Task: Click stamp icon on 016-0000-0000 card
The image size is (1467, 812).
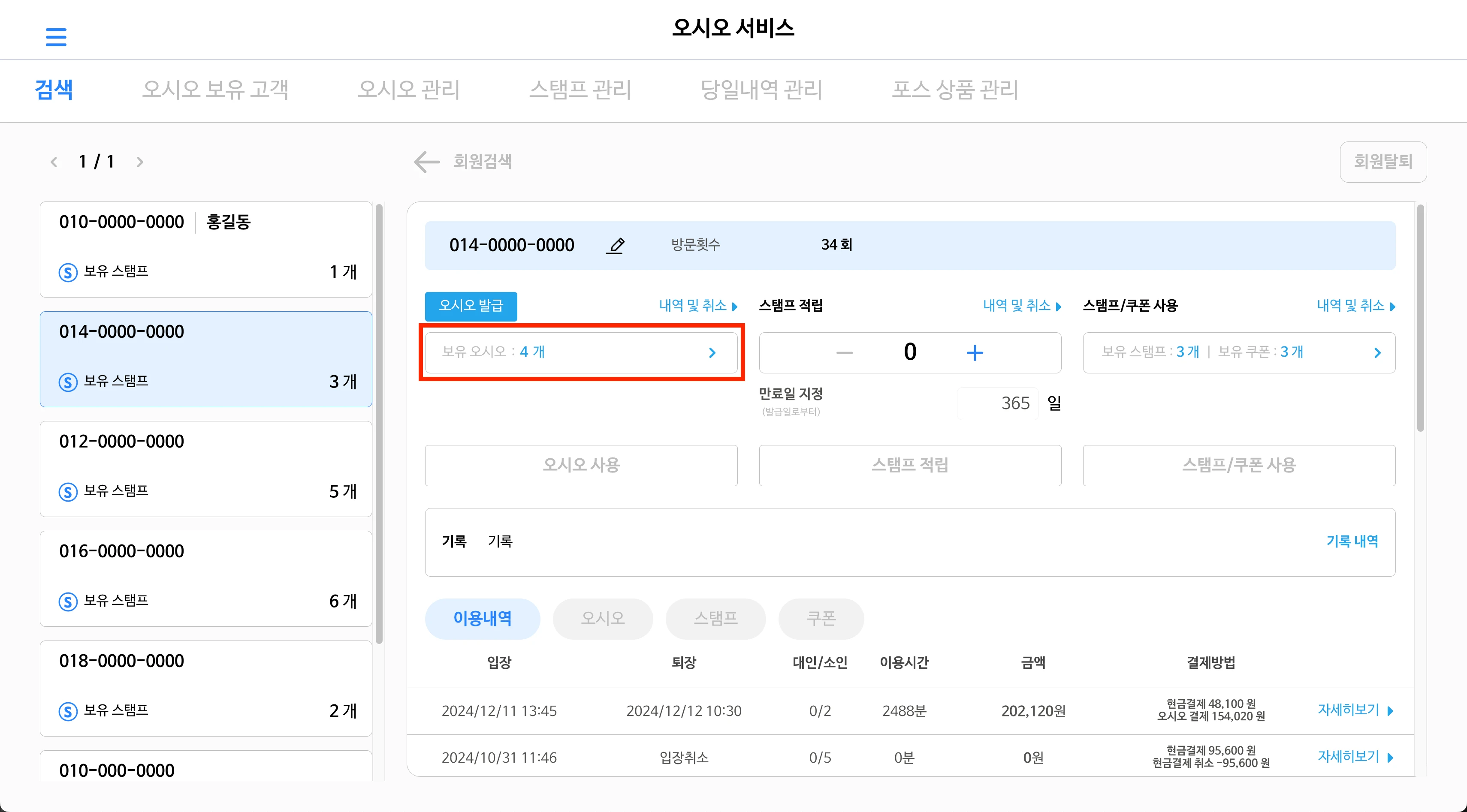Action: [x=68, y=601]
